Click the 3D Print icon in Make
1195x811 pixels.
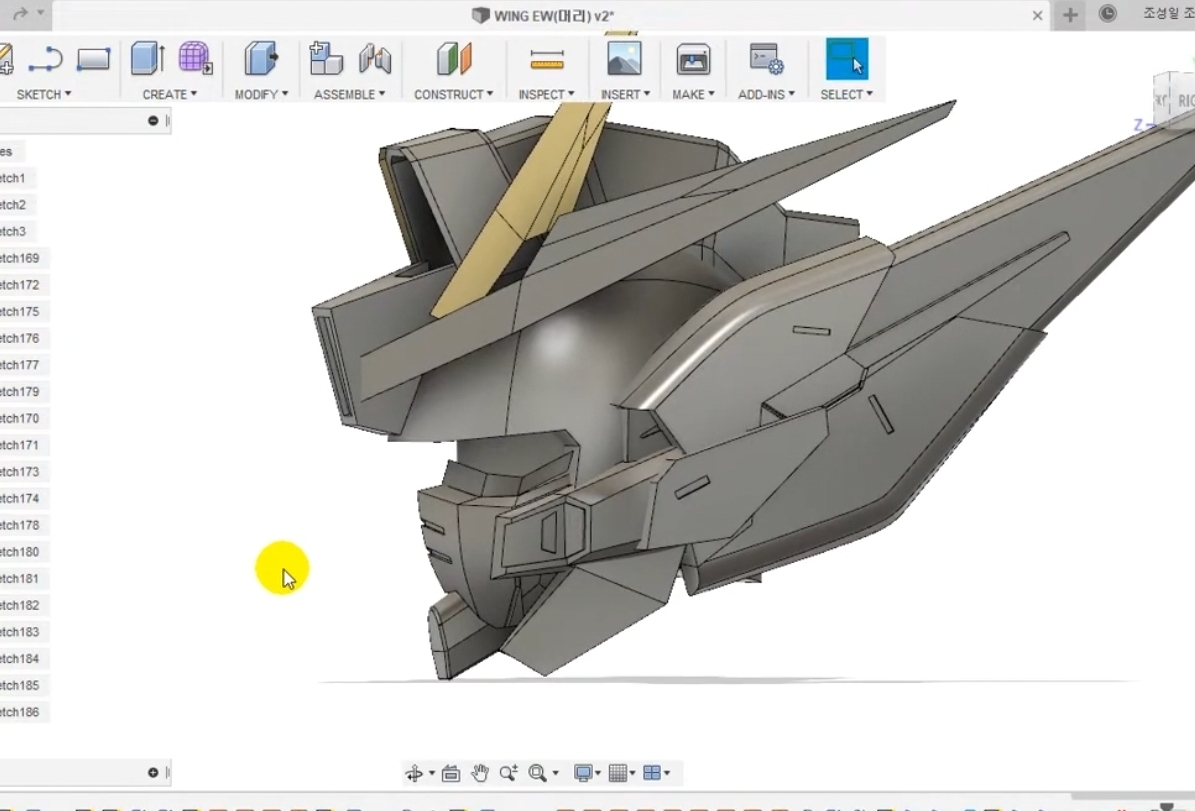coord(693,59)
